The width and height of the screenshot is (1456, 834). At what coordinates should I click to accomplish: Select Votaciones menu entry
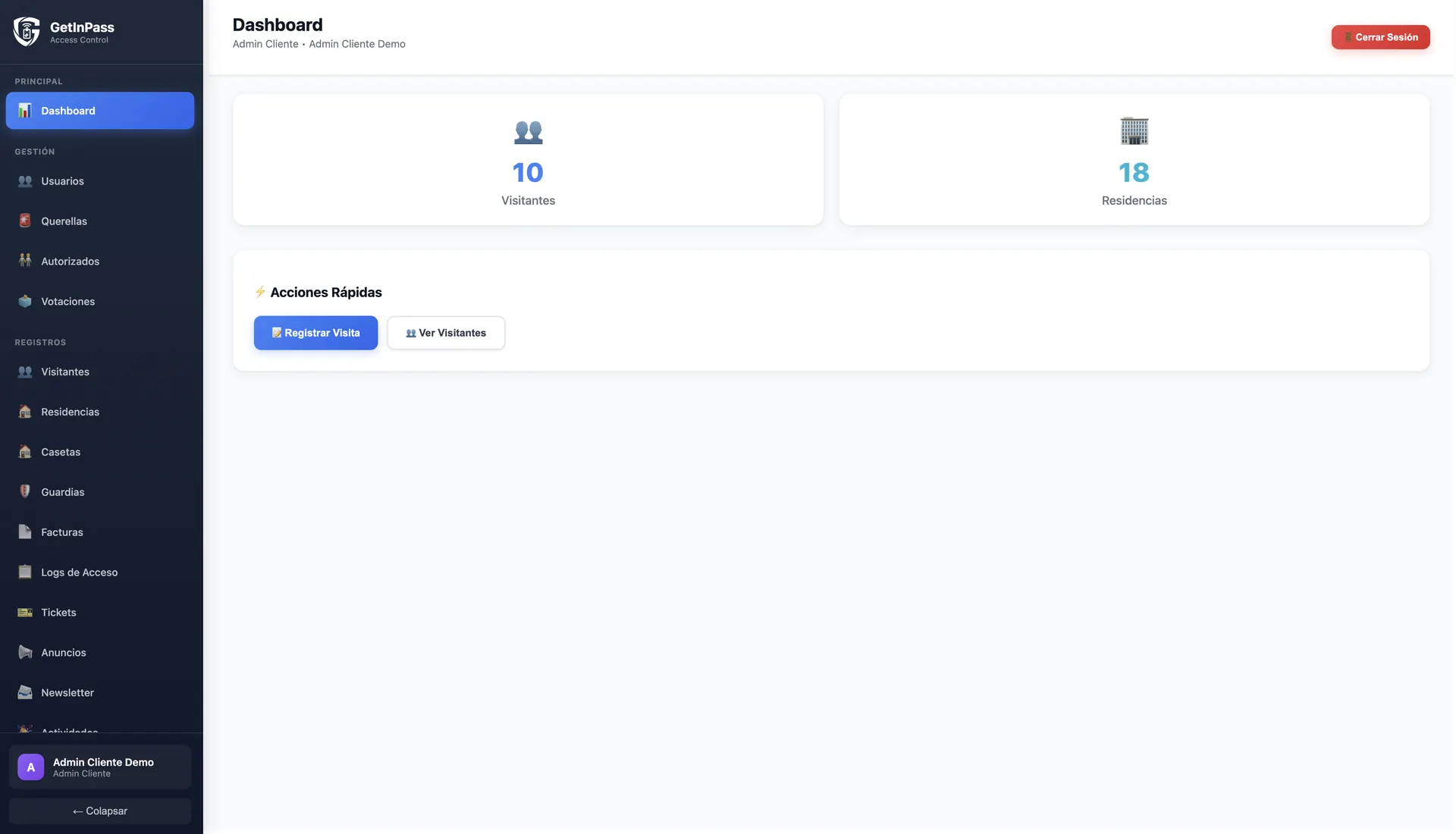100,302
